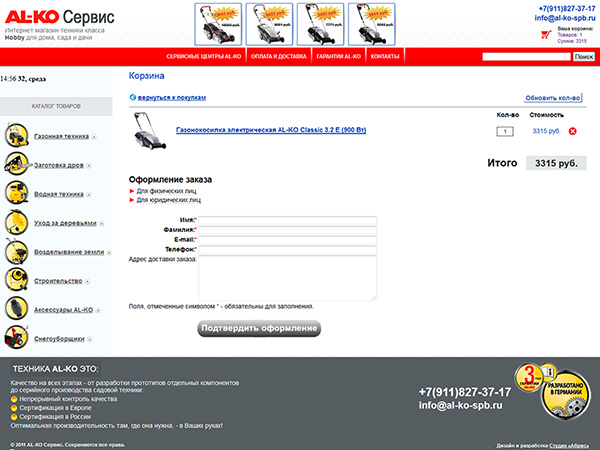Open the AL-KO accessories category icon
The width and height of the screenshot is (600, 450).
(16, 308)
